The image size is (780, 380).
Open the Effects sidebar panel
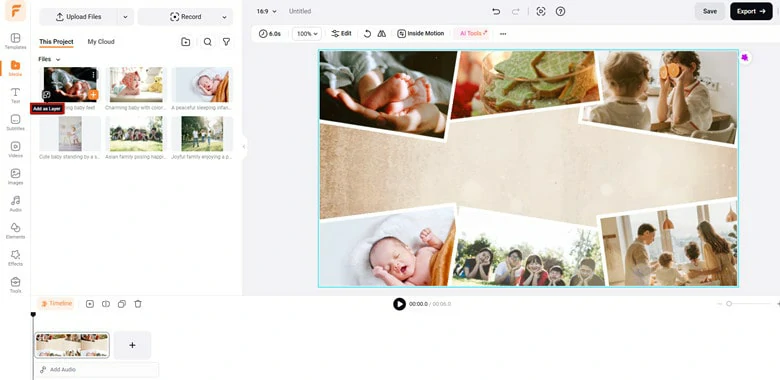point(15,258)
